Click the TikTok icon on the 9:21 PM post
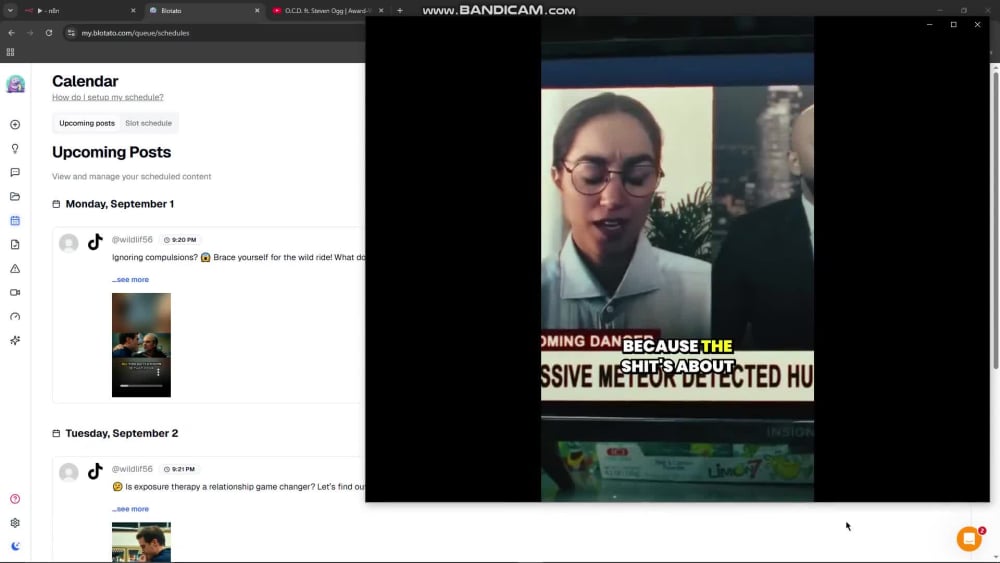Viewport: 1000px width, 563px height. 95,471
